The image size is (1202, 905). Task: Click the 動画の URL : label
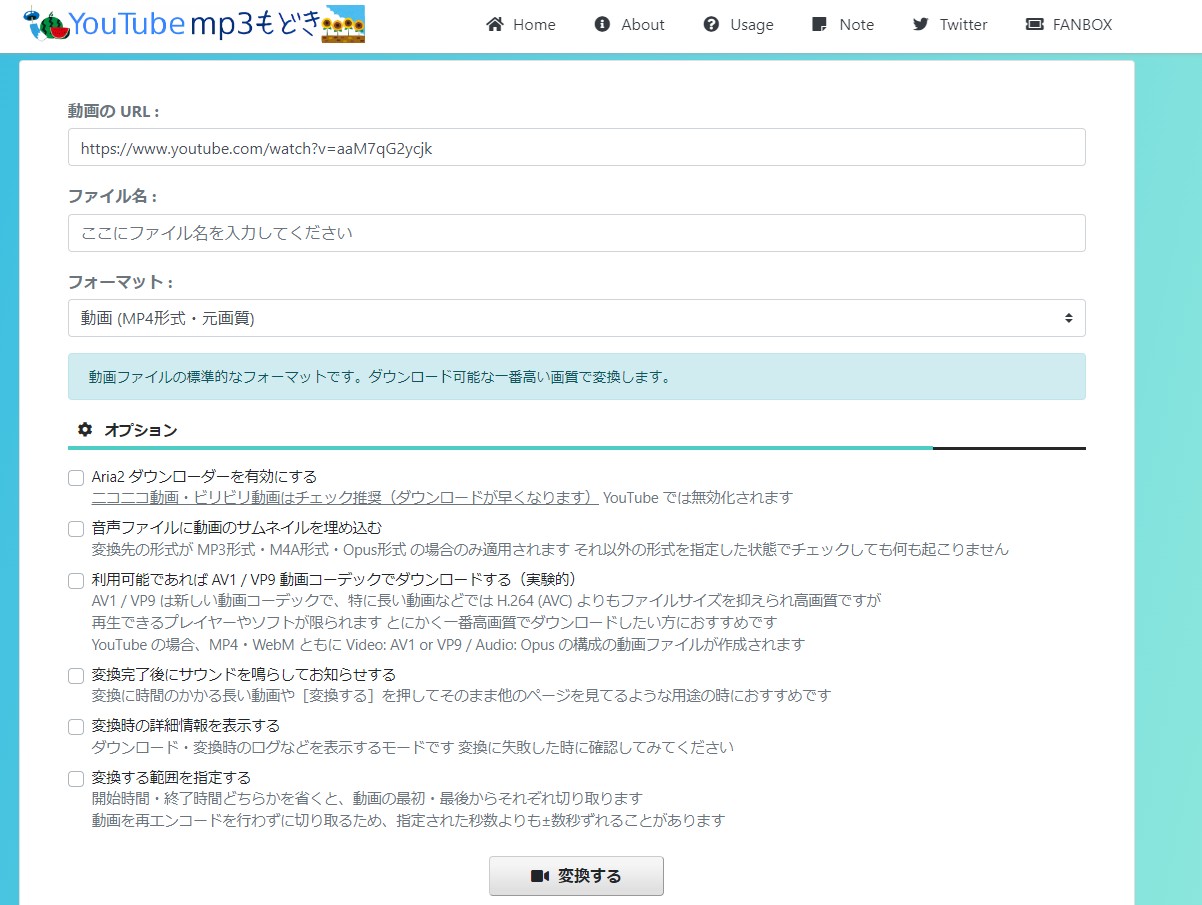coord(114,111)
